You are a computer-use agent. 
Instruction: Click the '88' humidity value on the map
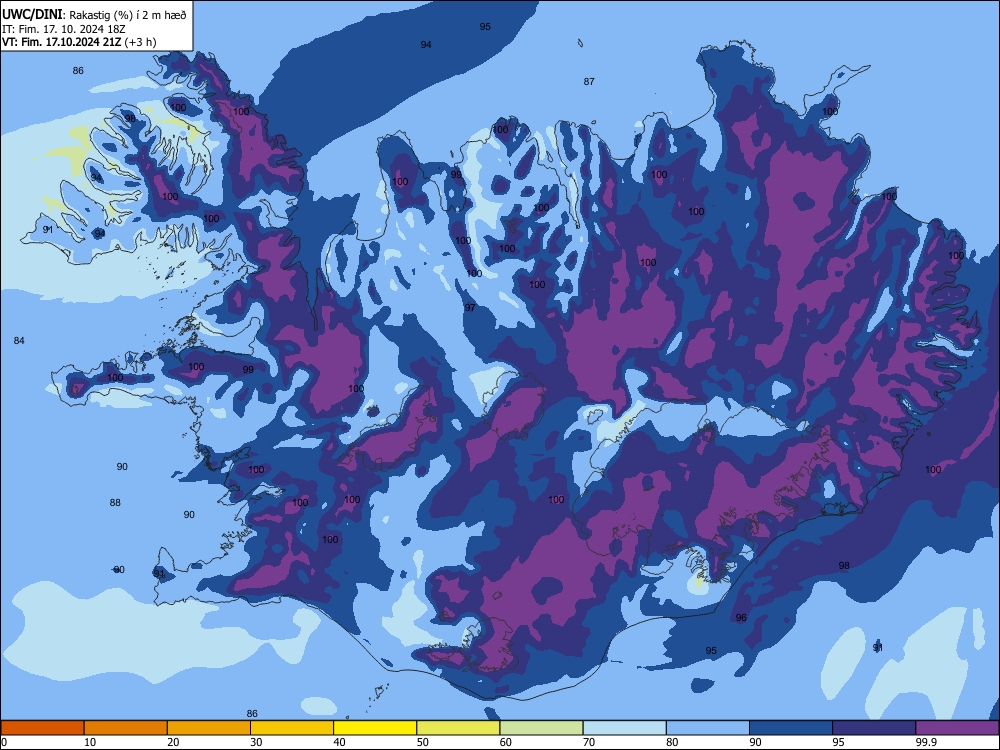pyautogui.click(x=115, y=503)
